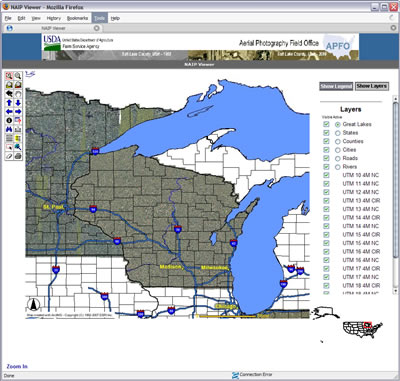Toggle the Roads layer visibility checkbox
The width and height of the screenshot is (400, 381).
point(326,158)
